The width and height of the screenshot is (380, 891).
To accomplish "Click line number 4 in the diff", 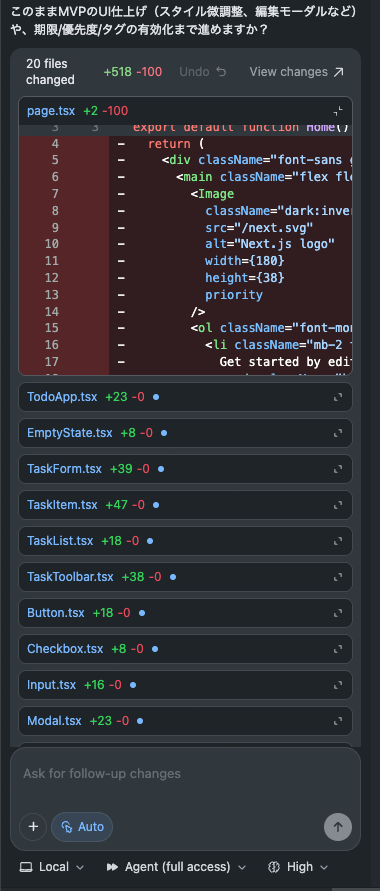I will click(x=55, y=144).
